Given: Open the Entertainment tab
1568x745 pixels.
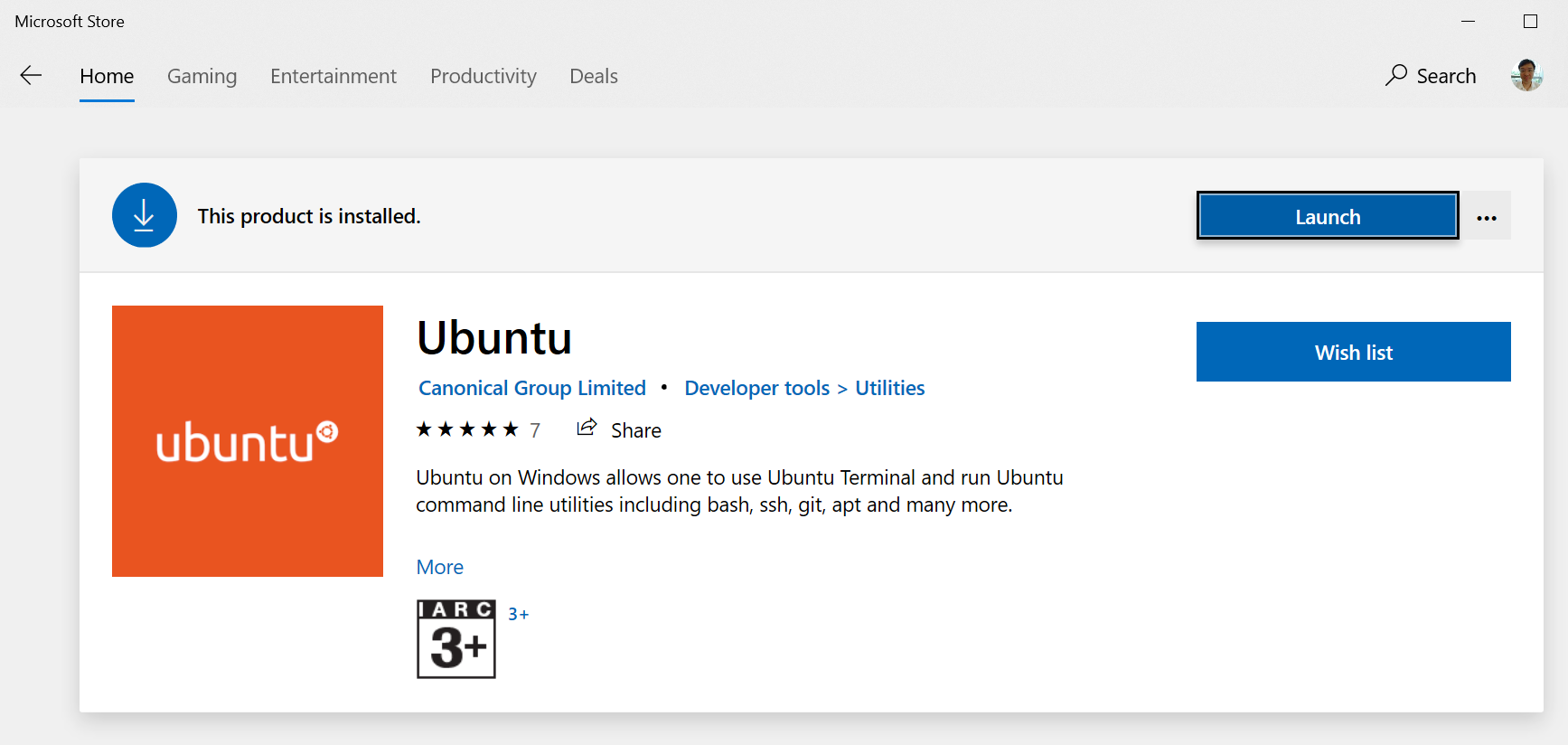Looking at the screenshot, I should point(333,76).
